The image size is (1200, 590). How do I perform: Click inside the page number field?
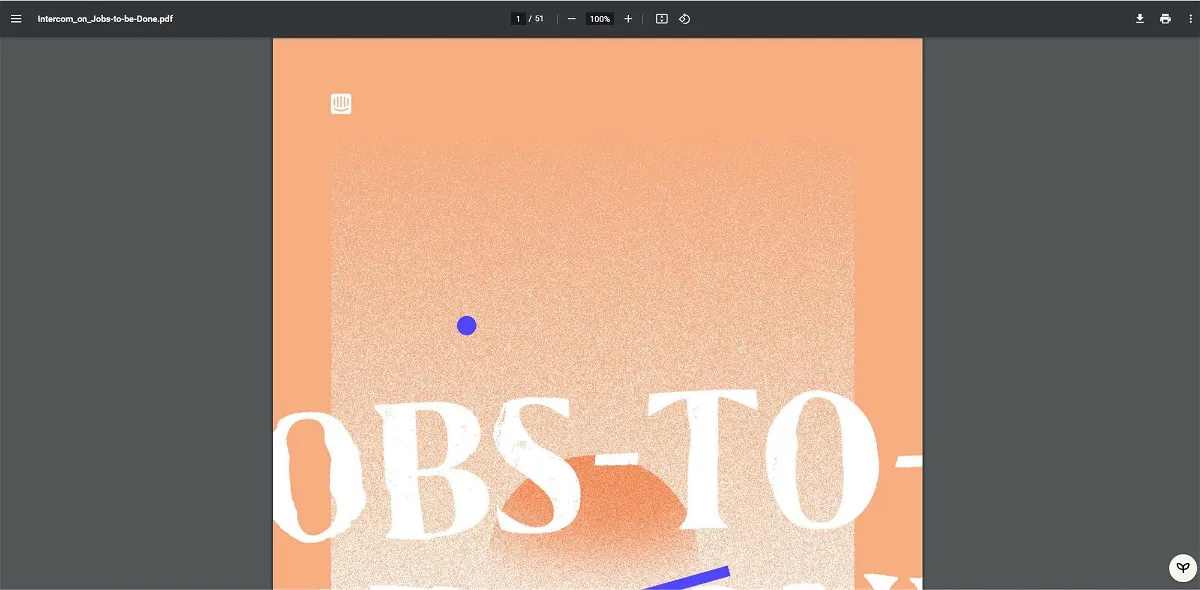518,18
